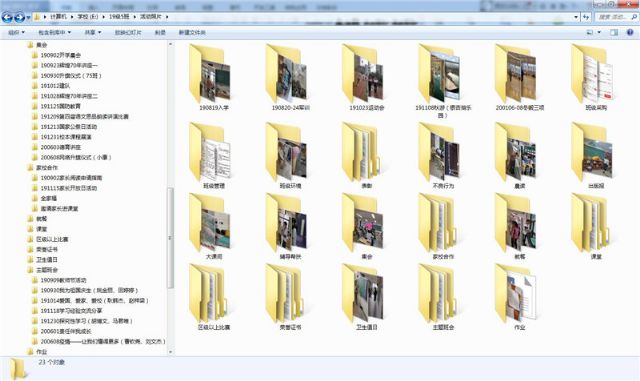The width and height of the screenshot is (640, 381).
Task: Go forward with the Forward arrow
Action: (19, 17)
